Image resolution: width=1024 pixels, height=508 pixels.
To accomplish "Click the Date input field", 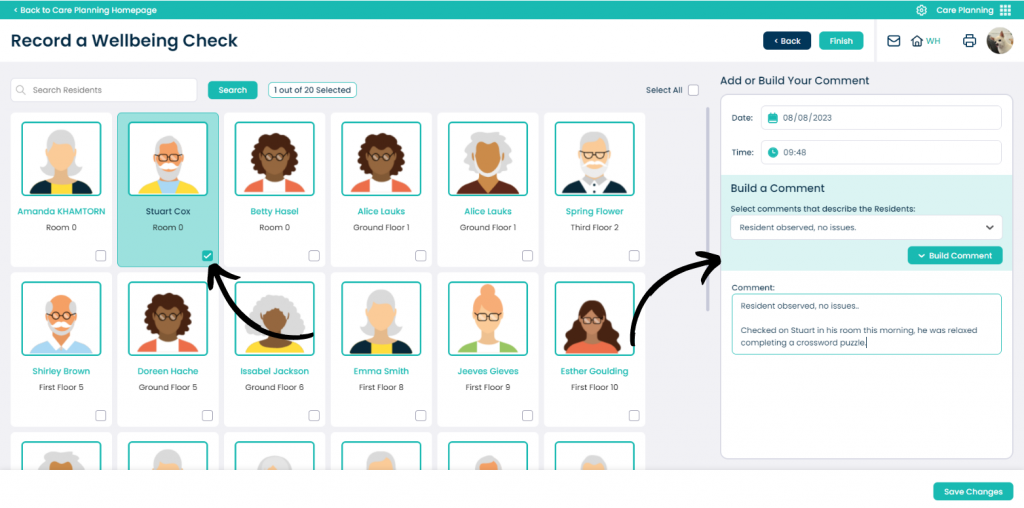I will pyautogui.click(x=881, y=118).
